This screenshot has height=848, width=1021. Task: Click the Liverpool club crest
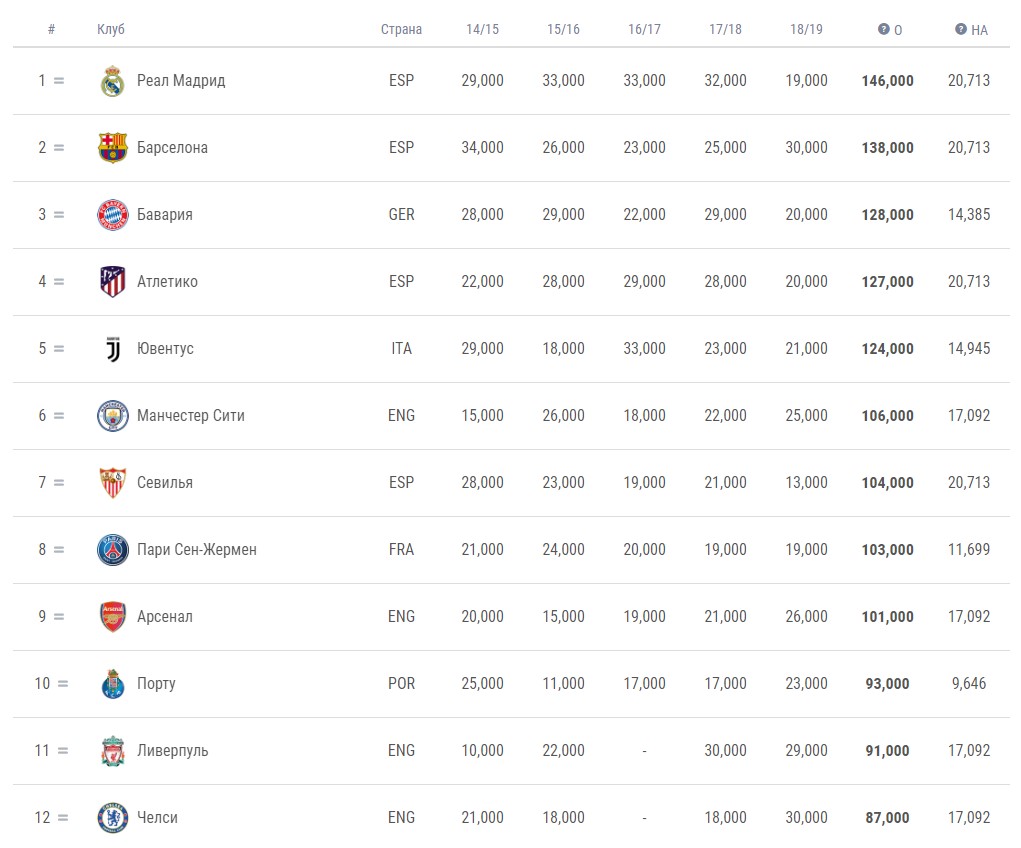click(x=113, y=751)
